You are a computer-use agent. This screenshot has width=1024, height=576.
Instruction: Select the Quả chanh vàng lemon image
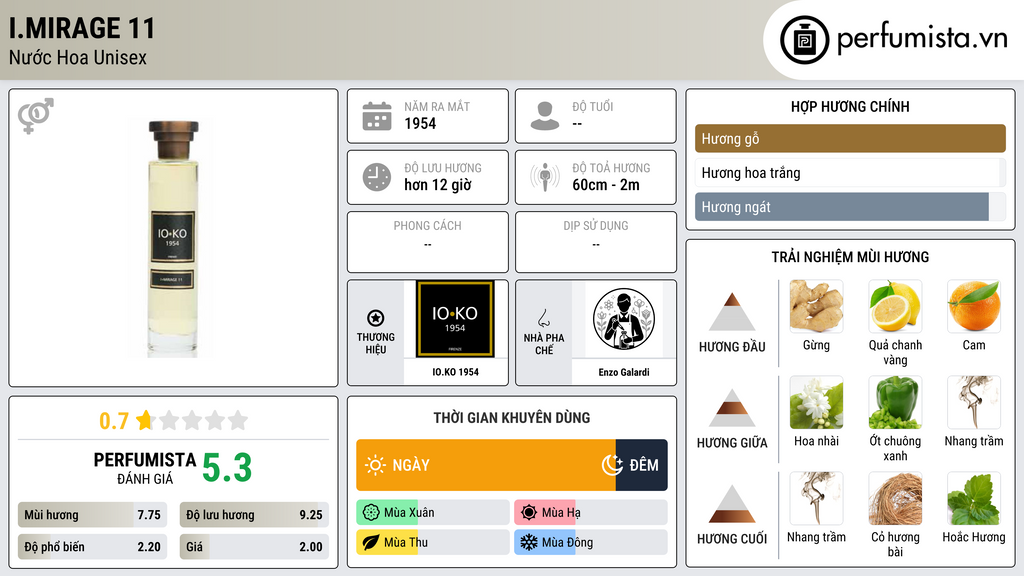tap(895, 306)
